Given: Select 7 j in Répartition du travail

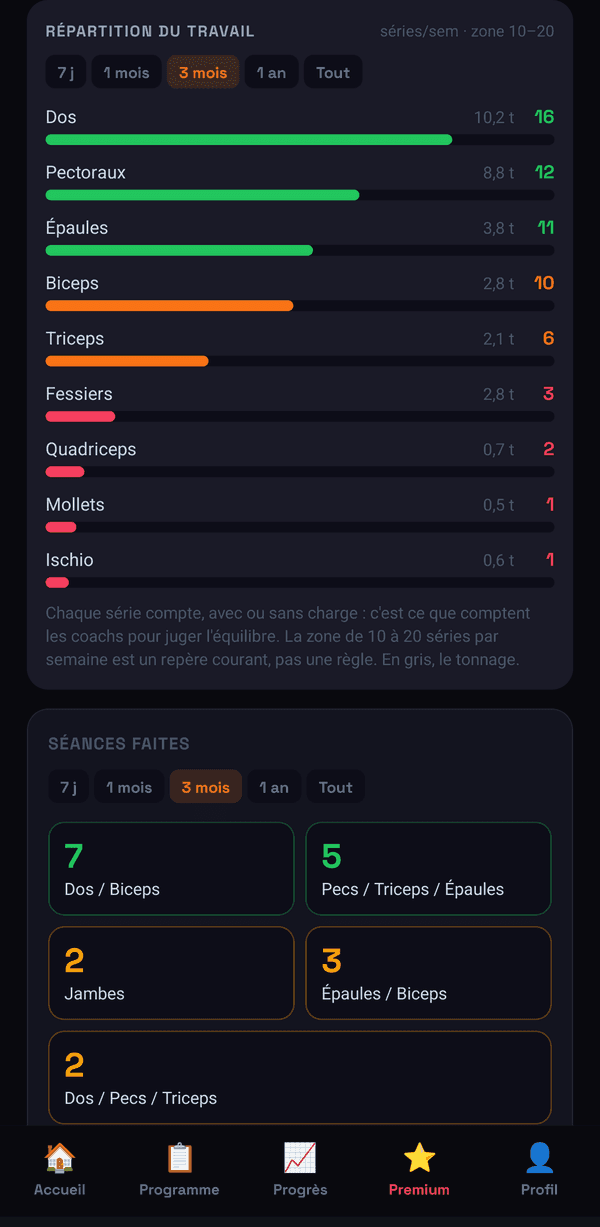Looking at the screenshot, I should pyautogui.click(x=66, y=72).
